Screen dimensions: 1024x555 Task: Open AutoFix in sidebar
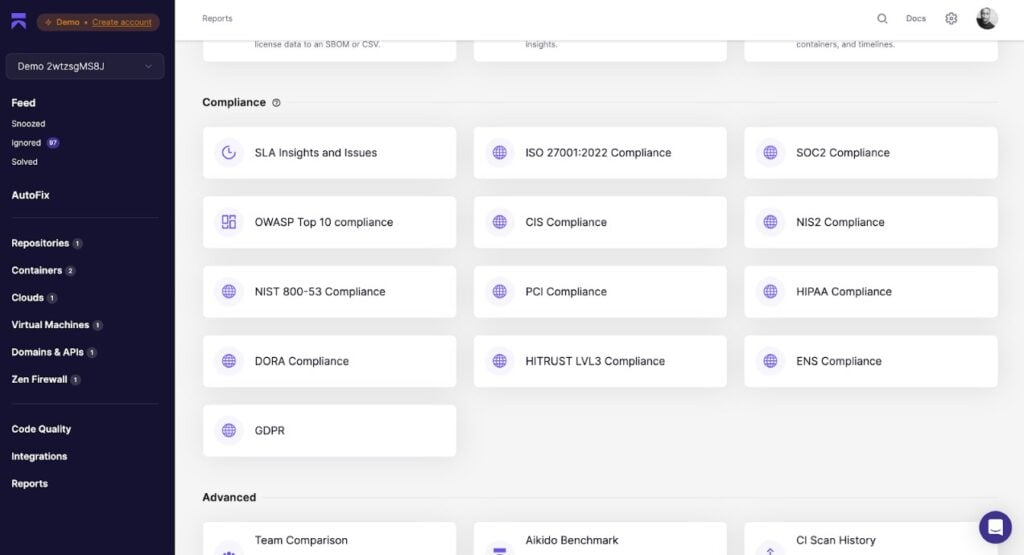click(x=30, y=195)
